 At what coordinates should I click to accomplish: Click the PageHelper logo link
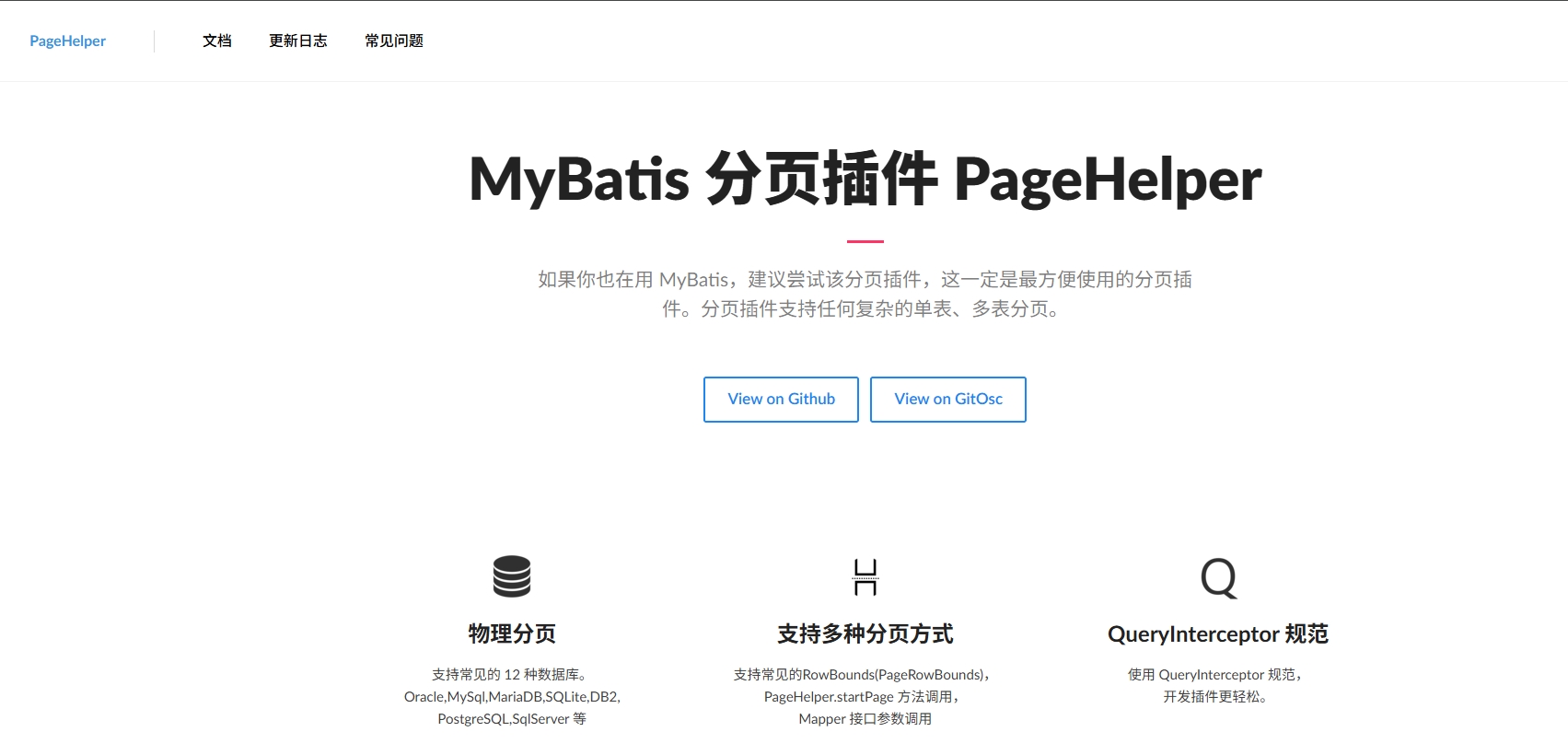click(67, 41)
